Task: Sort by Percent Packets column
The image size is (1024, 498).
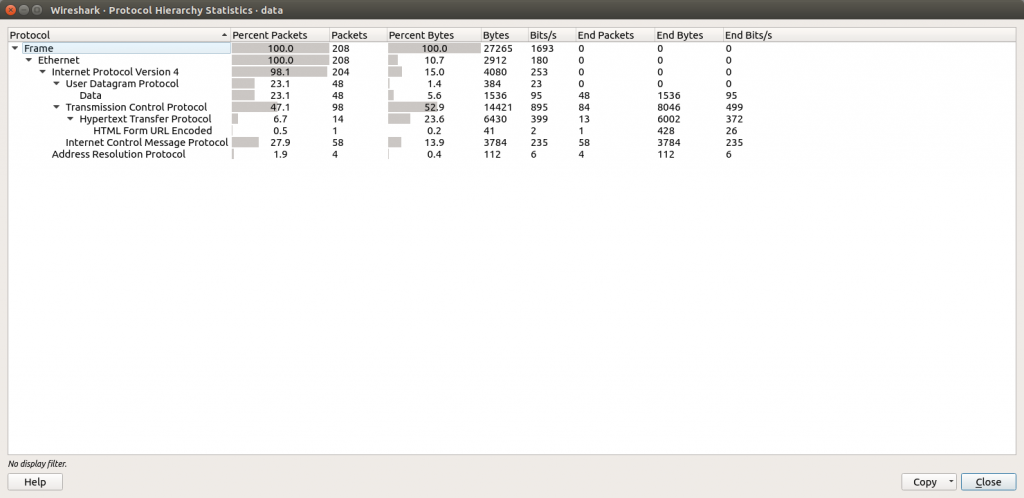Action: [x=270, y=35]
